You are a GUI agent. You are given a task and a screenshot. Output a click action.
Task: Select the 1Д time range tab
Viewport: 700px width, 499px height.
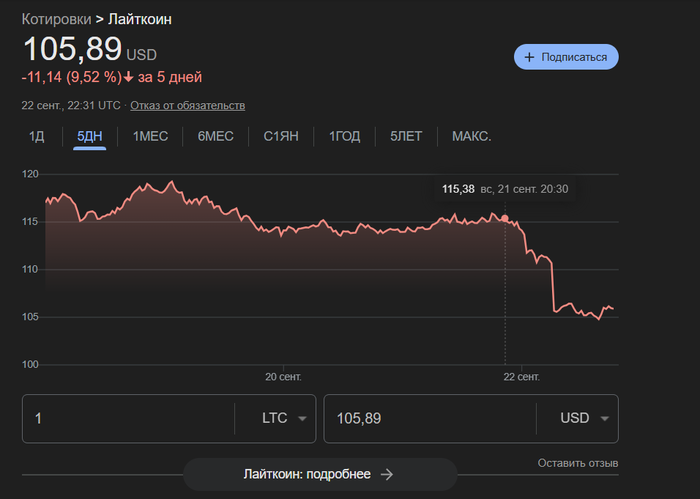coord(37,136)
